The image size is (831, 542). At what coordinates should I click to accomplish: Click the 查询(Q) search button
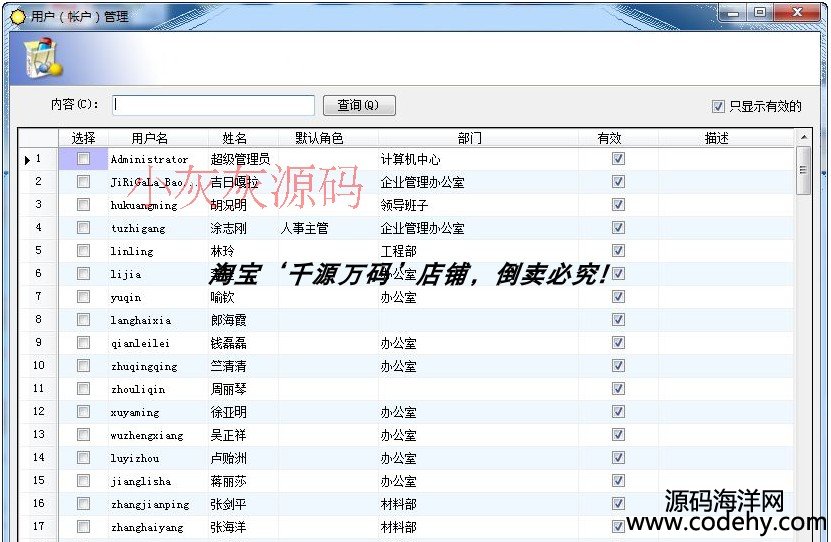(359, 106)
